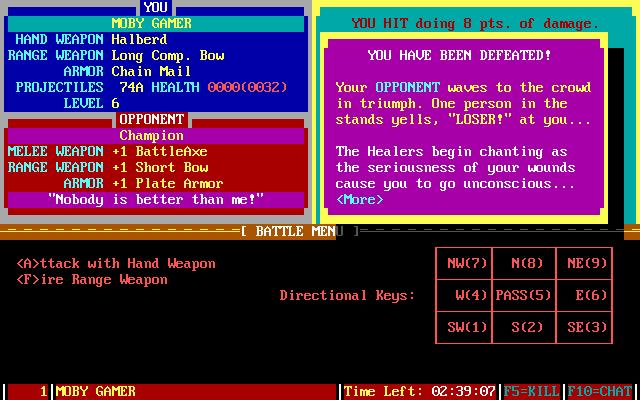Click the YOU panel title

tap(156, 7)
